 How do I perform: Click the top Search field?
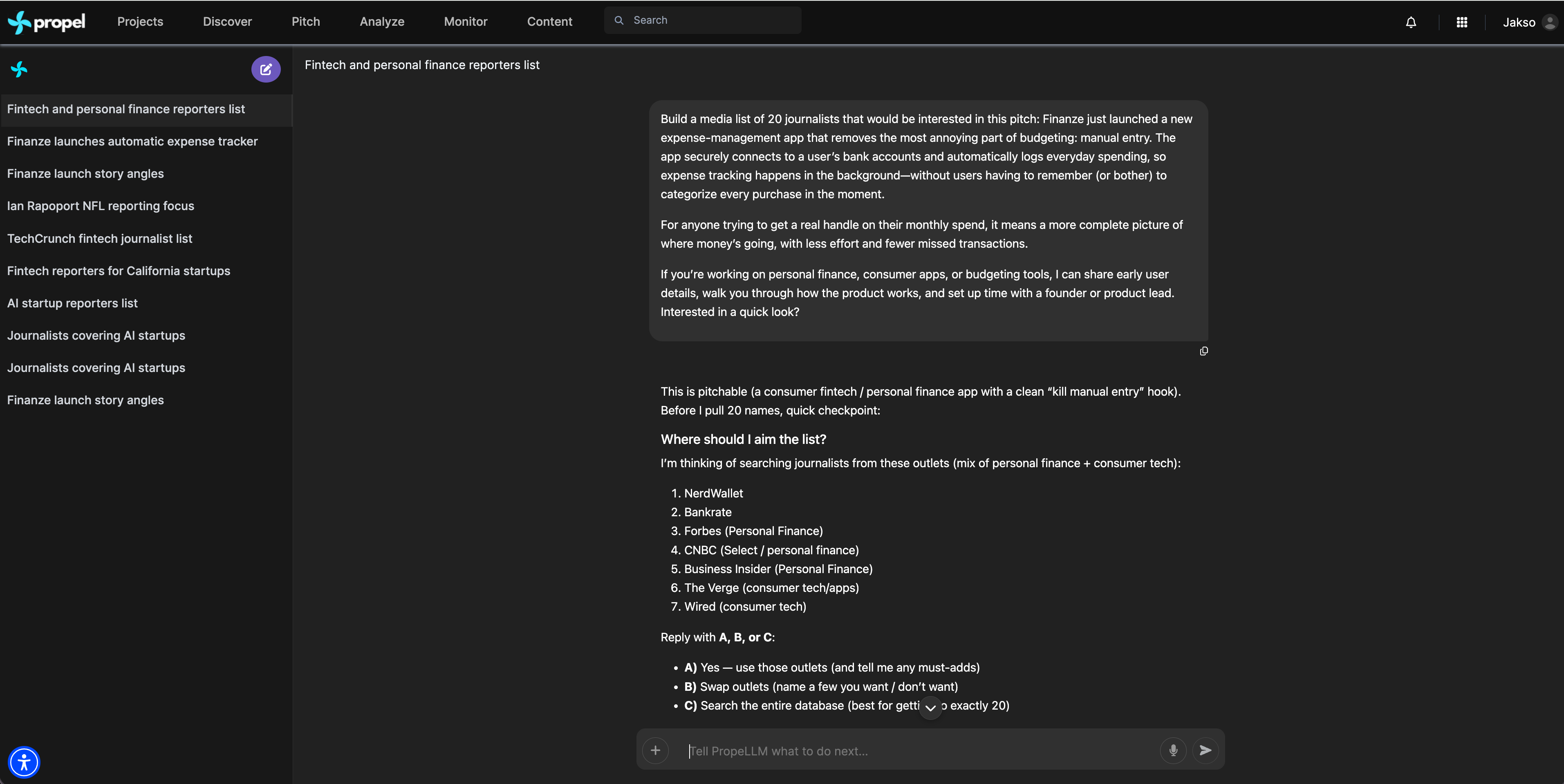point(710,21)
